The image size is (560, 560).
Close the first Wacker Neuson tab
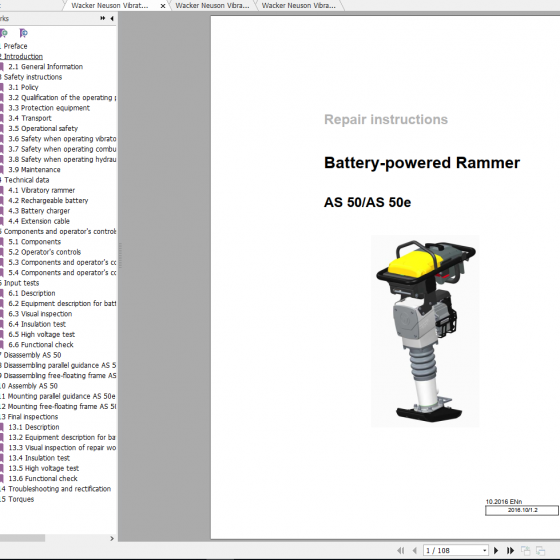[x=162, y=6]
